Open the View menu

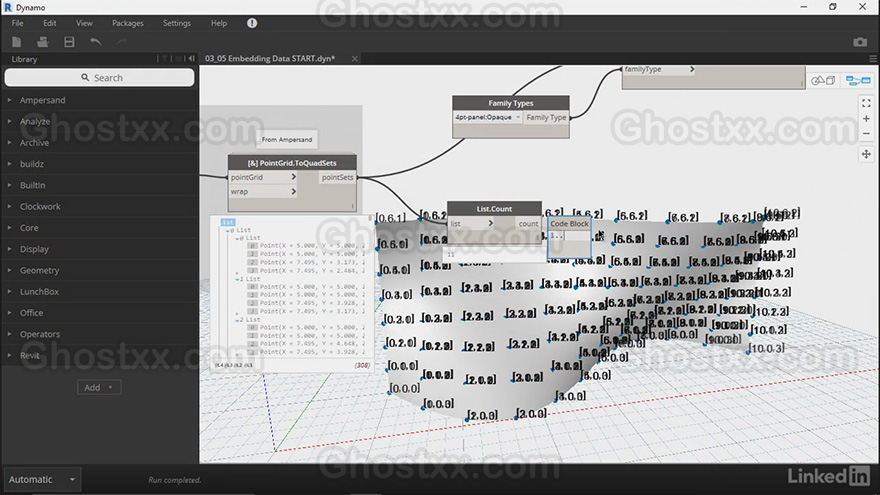click(84, 23)
